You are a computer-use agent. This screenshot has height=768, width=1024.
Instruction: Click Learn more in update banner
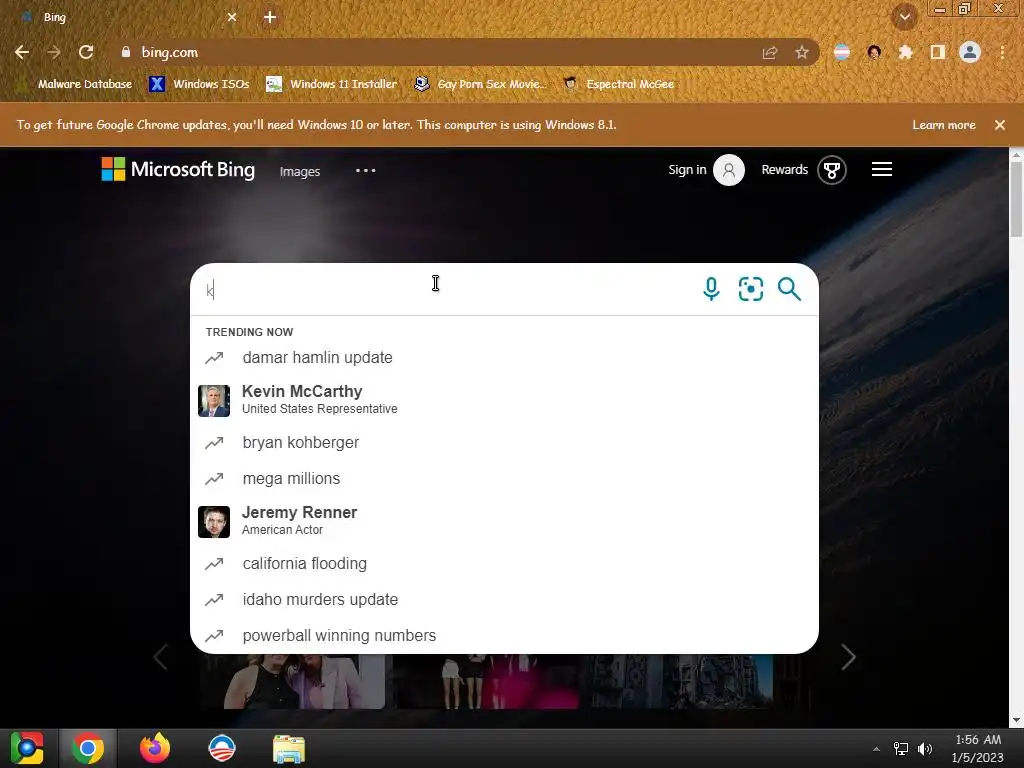coord(944,125)
